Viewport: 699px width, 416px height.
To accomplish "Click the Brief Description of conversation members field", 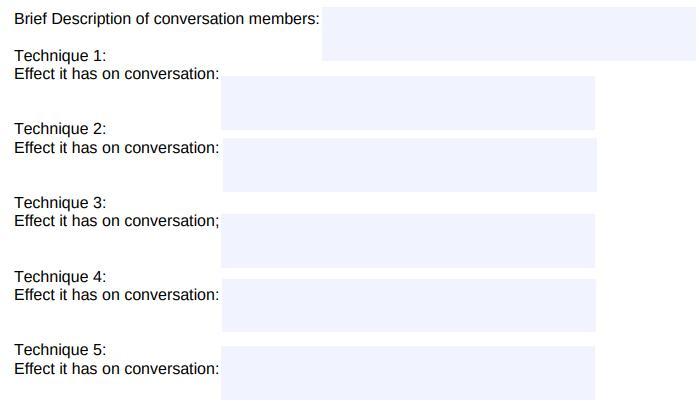I will [x=509, y=34].
